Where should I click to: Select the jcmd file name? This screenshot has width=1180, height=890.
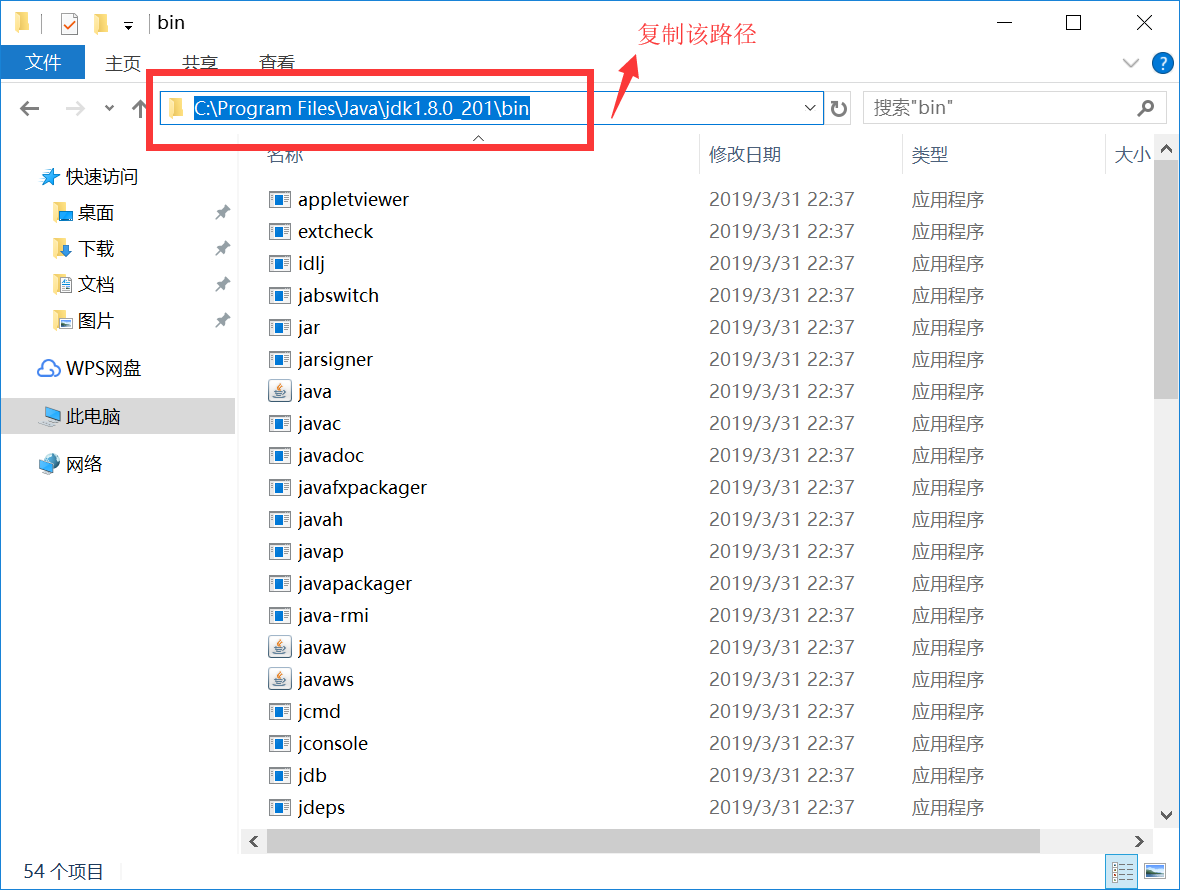(319, 712)
